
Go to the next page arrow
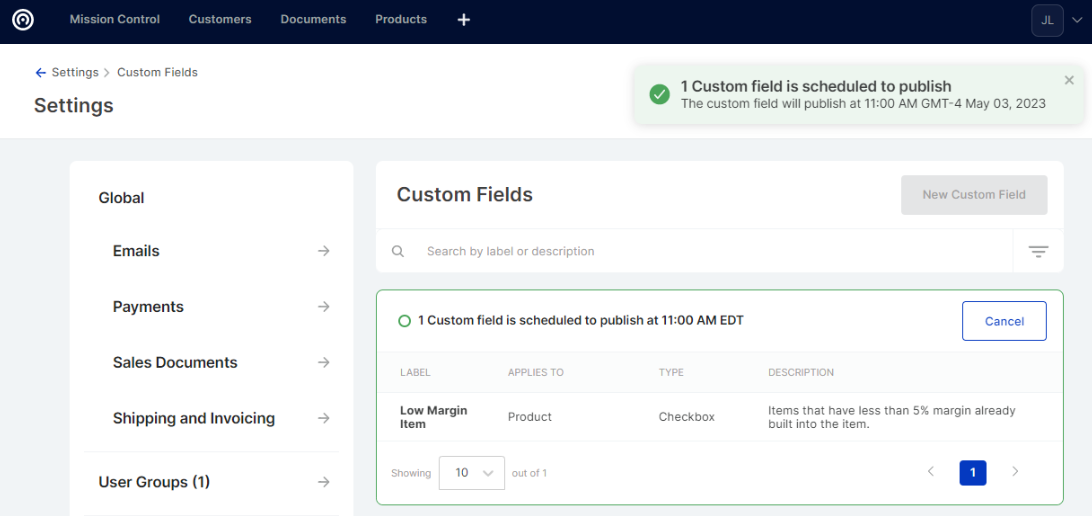point(1015,472)
